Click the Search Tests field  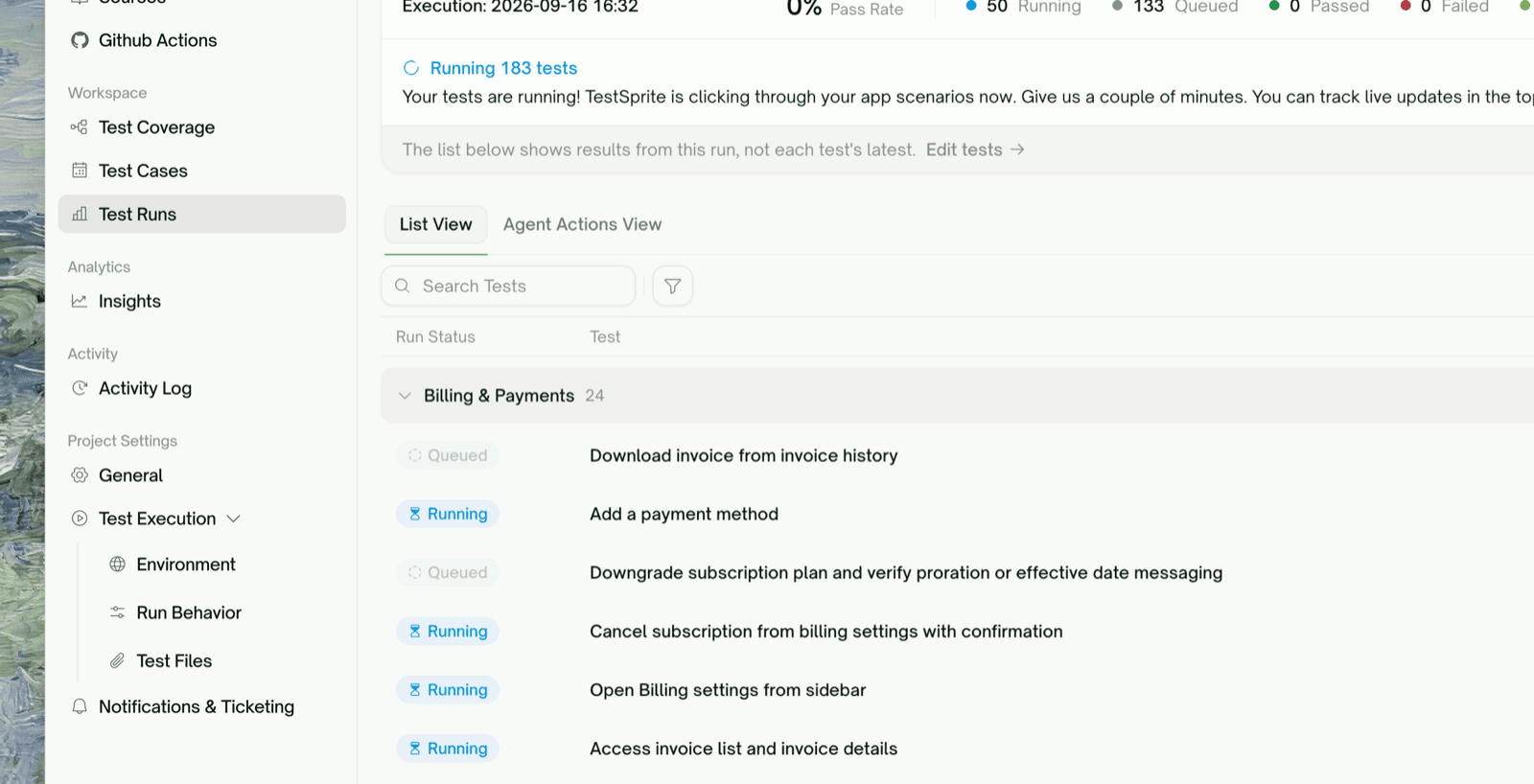click(x=508, y=286)
